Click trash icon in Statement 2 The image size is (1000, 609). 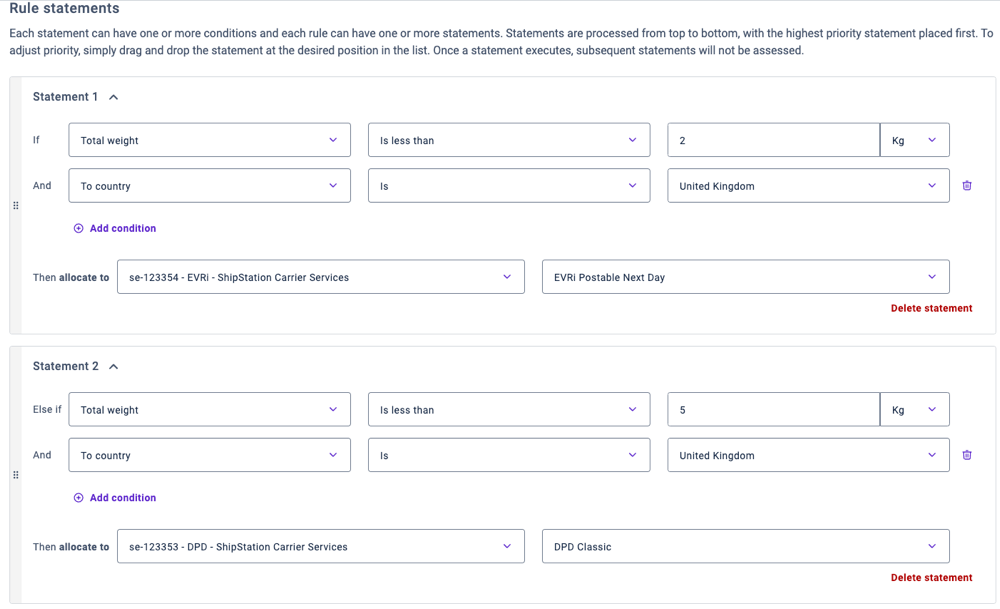[x=967, y=455]
